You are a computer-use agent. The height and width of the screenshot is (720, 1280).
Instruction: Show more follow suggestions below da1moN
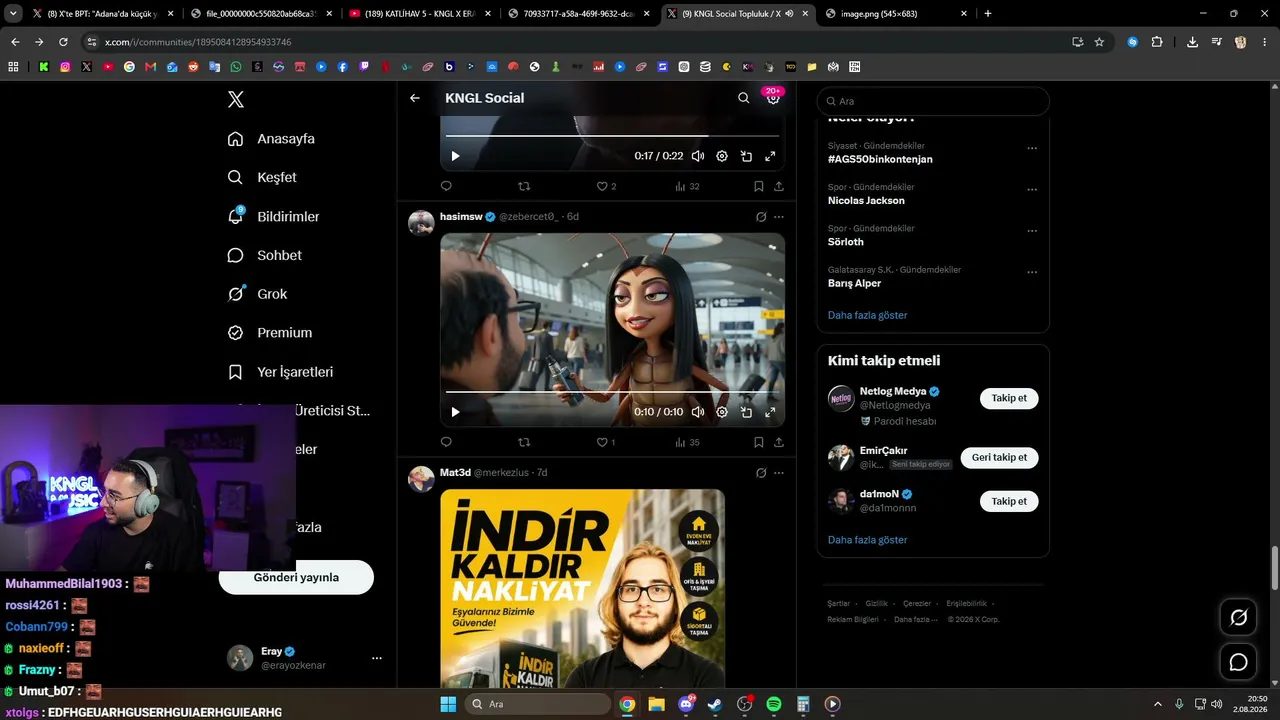click(x=868, y=540)
